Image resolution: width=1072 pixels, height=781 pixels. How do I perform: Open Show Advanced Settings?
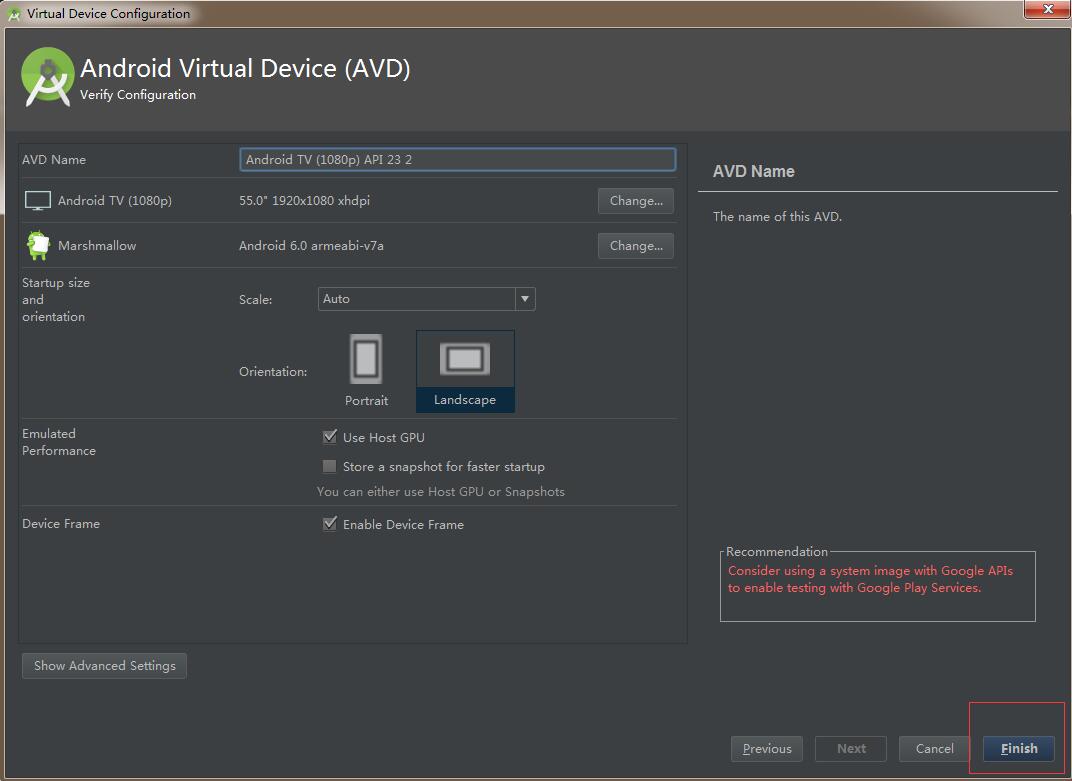(105, 665)
